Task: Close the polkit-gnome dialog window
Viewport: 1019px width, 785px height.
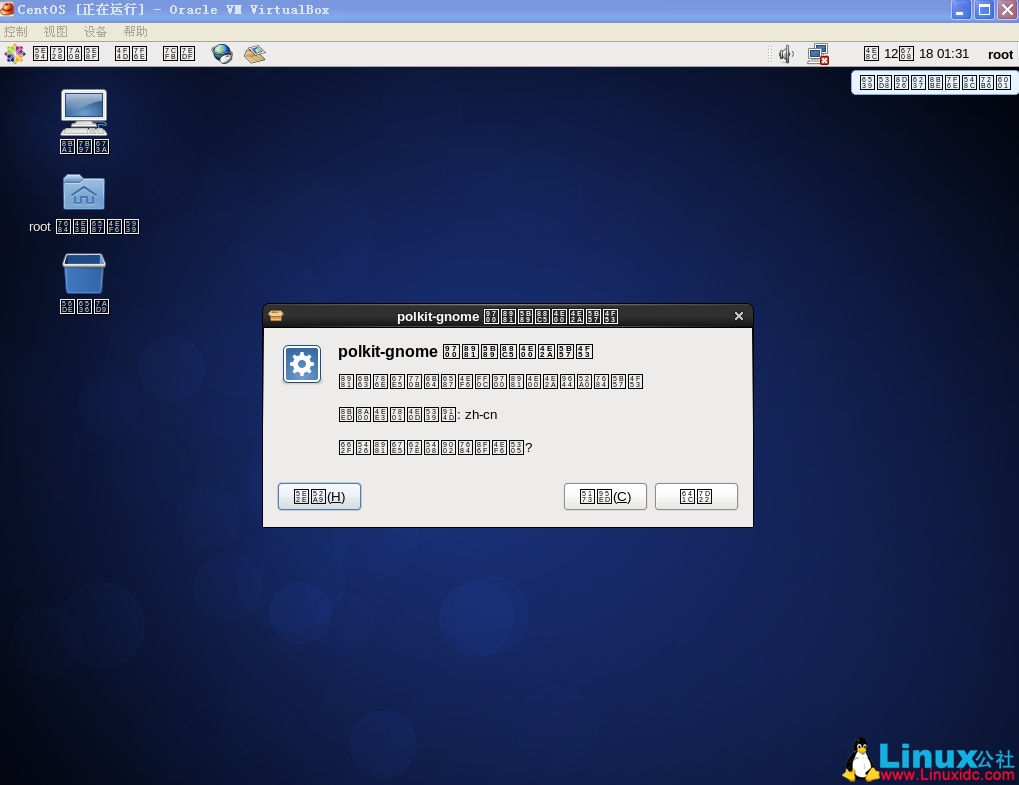Action: pos(739,316)
